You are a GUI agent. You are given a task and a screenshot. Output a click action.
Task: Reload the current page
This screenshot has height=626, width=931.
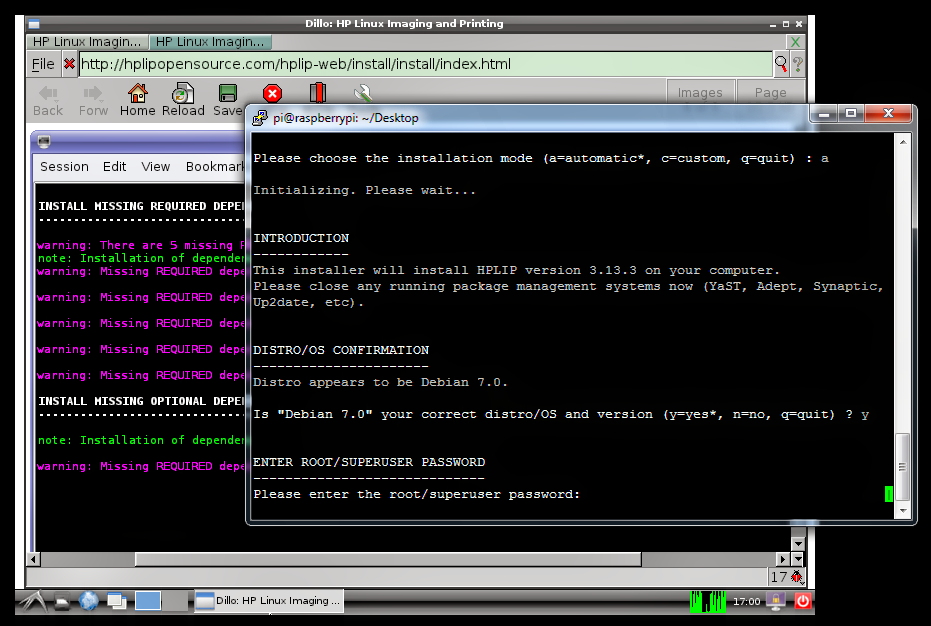(x=183, y=100)
